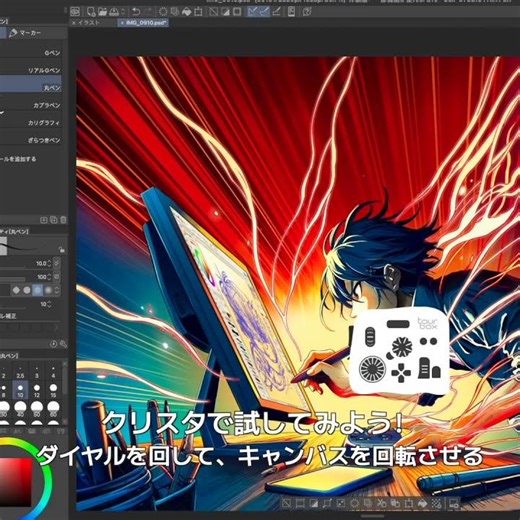Viewport: 520px width, 520px height.
Task: Click Crop icon in selection launcher
Action: (300, 503)
